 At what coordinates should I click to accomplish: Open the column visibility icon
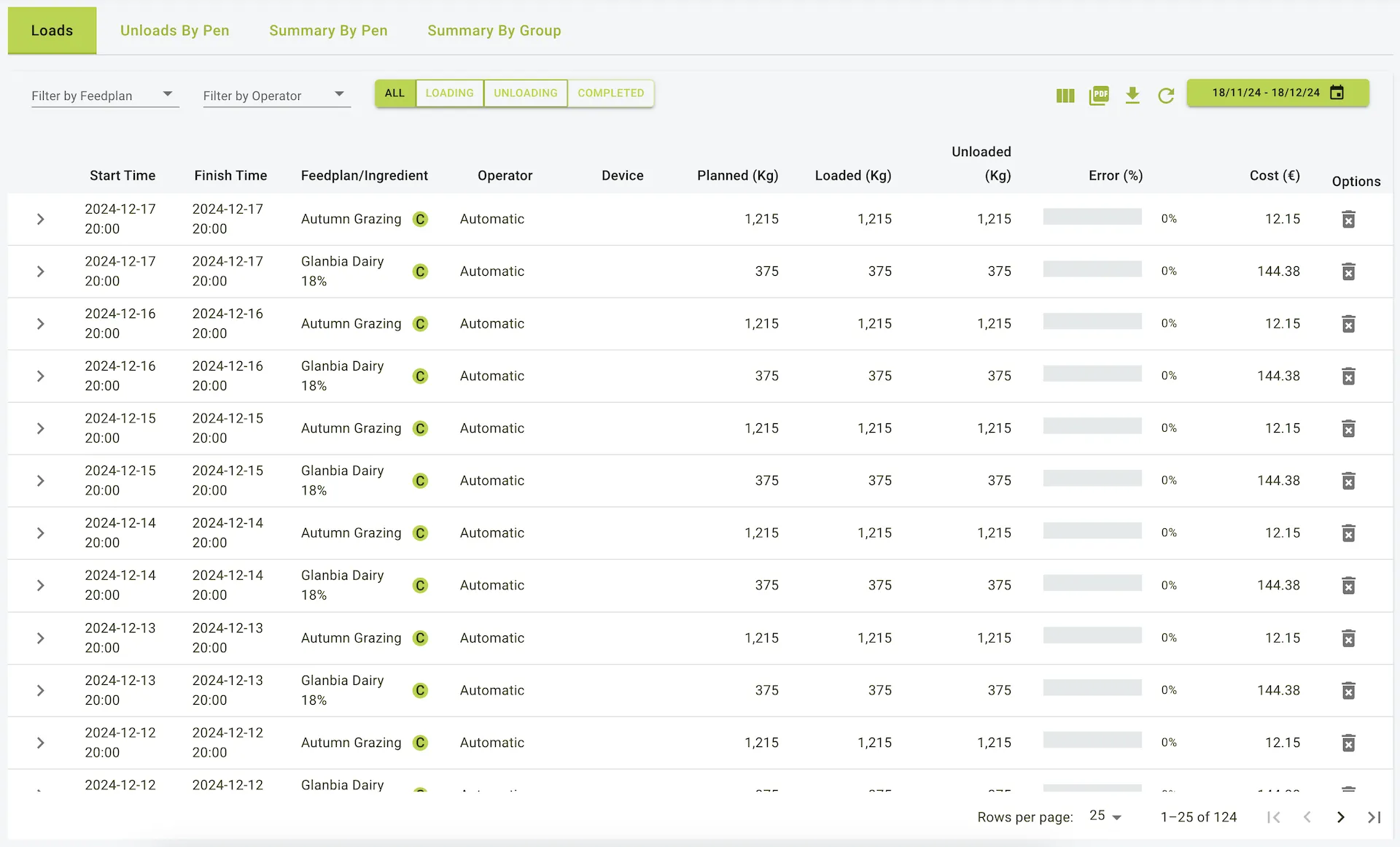(x=1065, y=96)
